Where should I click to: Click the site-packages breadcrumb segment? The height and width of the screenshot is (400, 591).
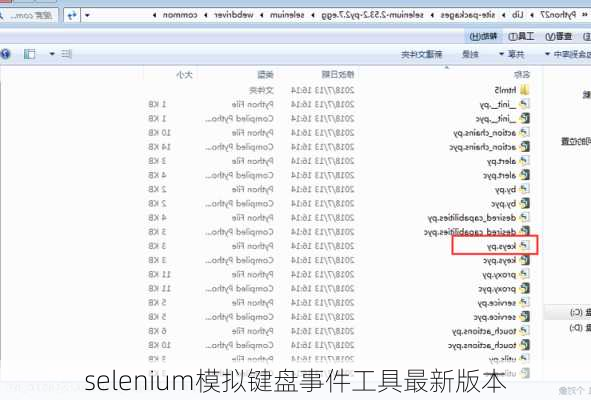click(x=468, y=15)
